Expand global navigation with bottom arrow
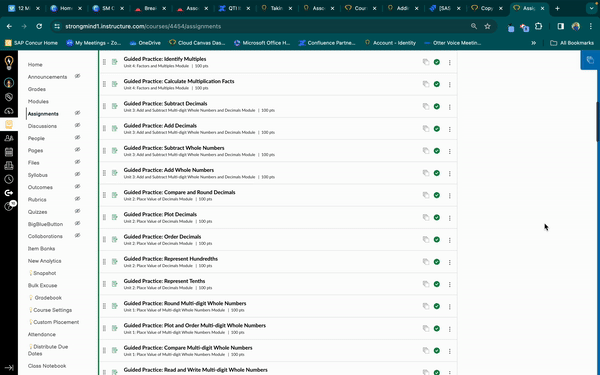 coord(9,368)
